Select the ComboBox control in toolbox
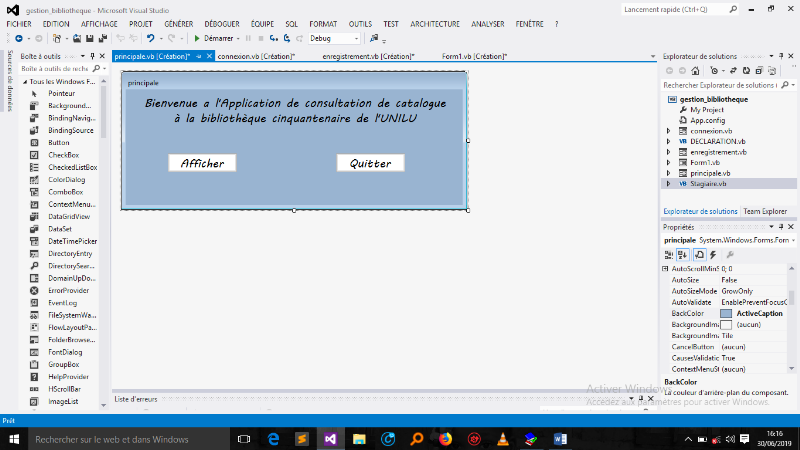Screen dimensions: 800x450 click(x=65, y=192)
